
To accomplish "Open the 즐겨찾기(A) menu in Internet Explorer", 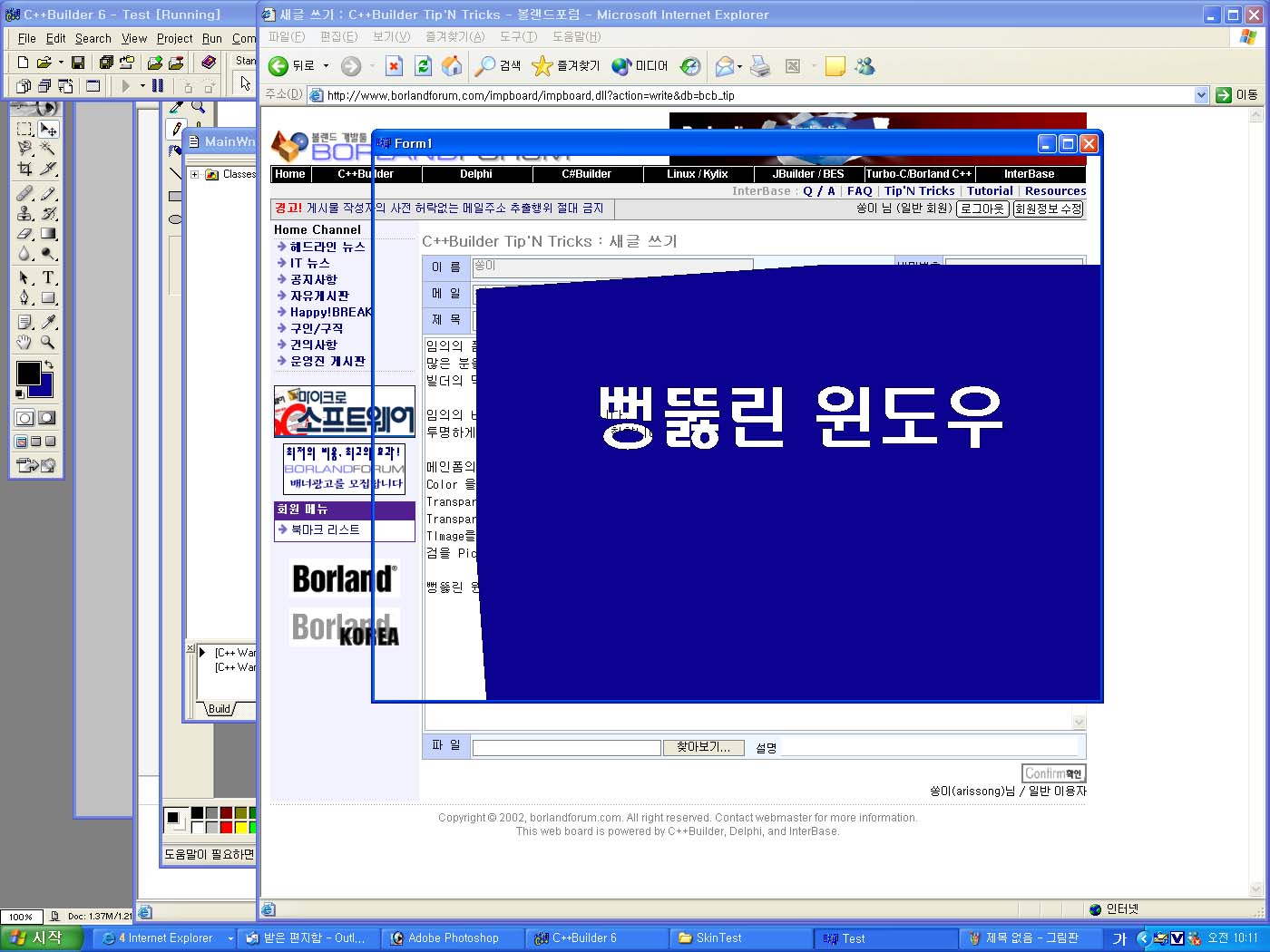I will 454,36.
